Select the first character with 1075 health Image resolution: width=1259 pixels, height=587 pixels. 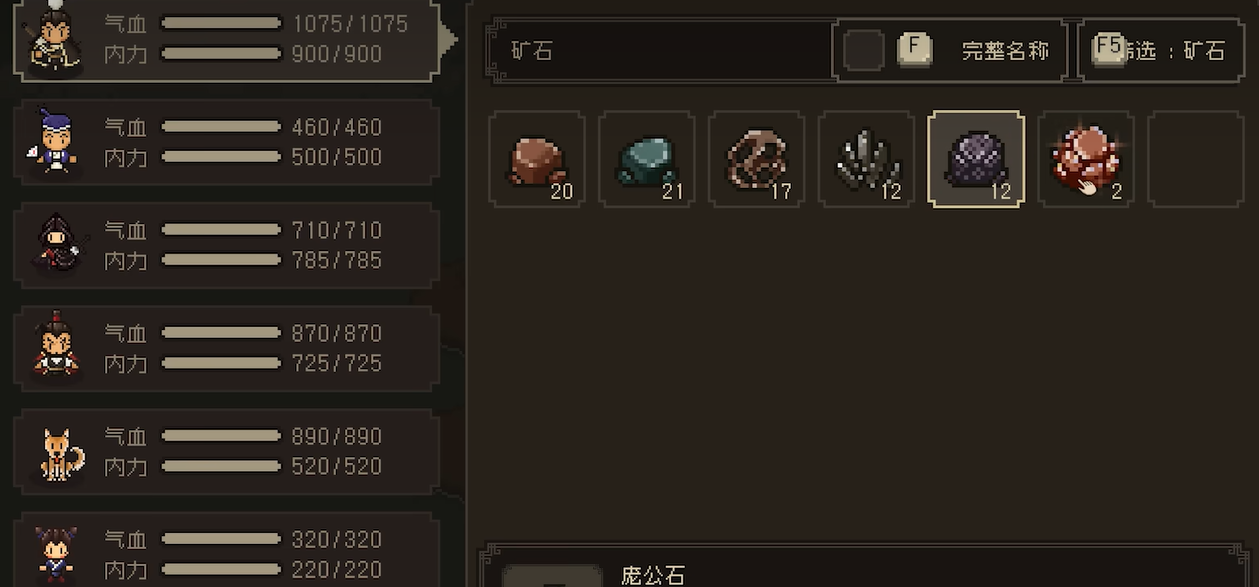[227, 39]
